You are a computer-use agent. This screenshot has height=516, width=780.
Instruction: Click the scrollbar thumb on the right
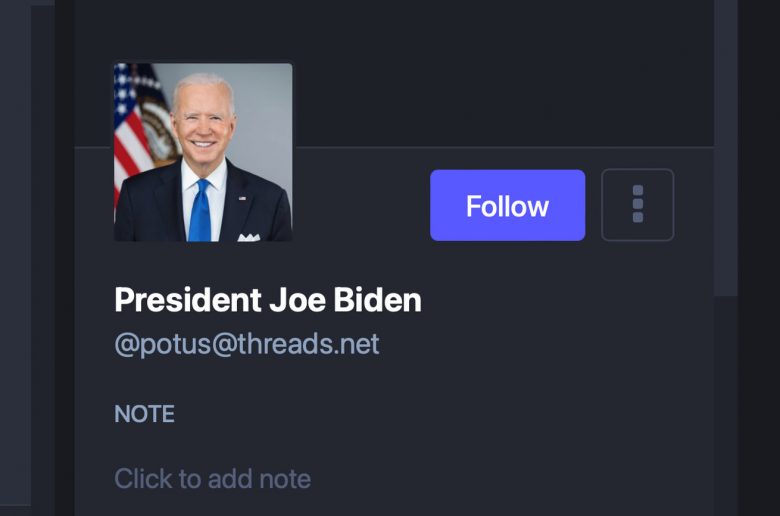(726, 148)
